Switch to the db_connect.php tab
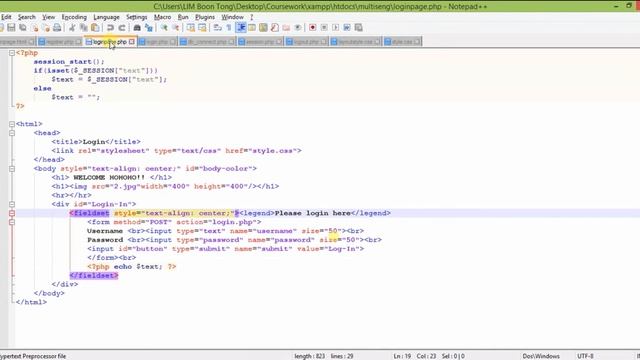The width and height of the screenshot is (640, 360). (x=207, y=42)
